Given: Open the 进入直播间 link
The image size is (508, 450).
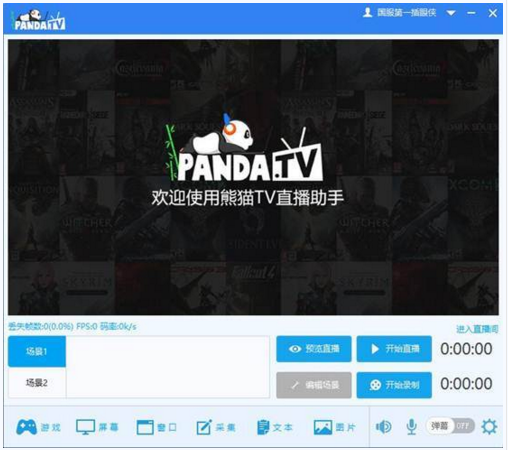Looking at the screenshot, I should pos(477,329).
